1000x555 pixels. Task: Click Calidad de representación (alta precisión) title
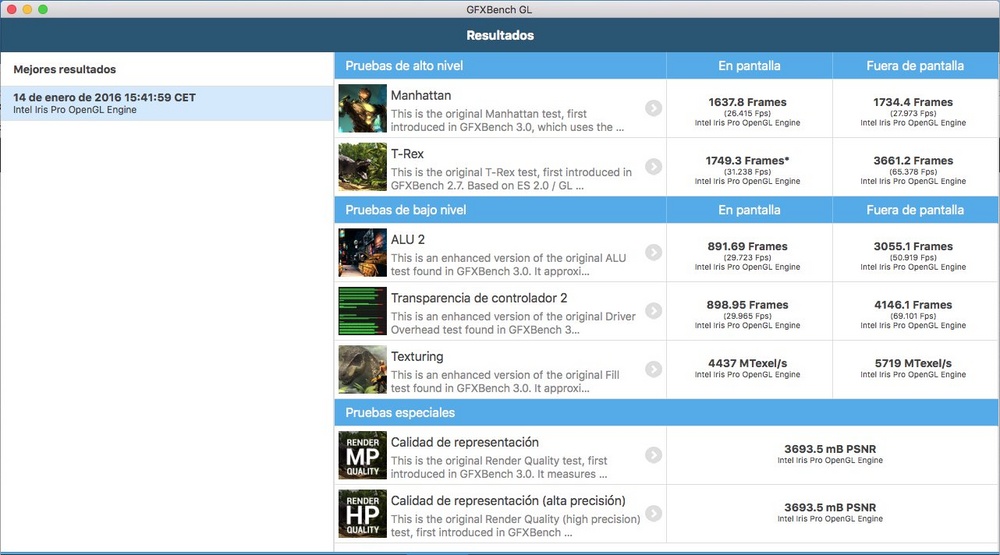pyautogui.click(x=508, y=500)
